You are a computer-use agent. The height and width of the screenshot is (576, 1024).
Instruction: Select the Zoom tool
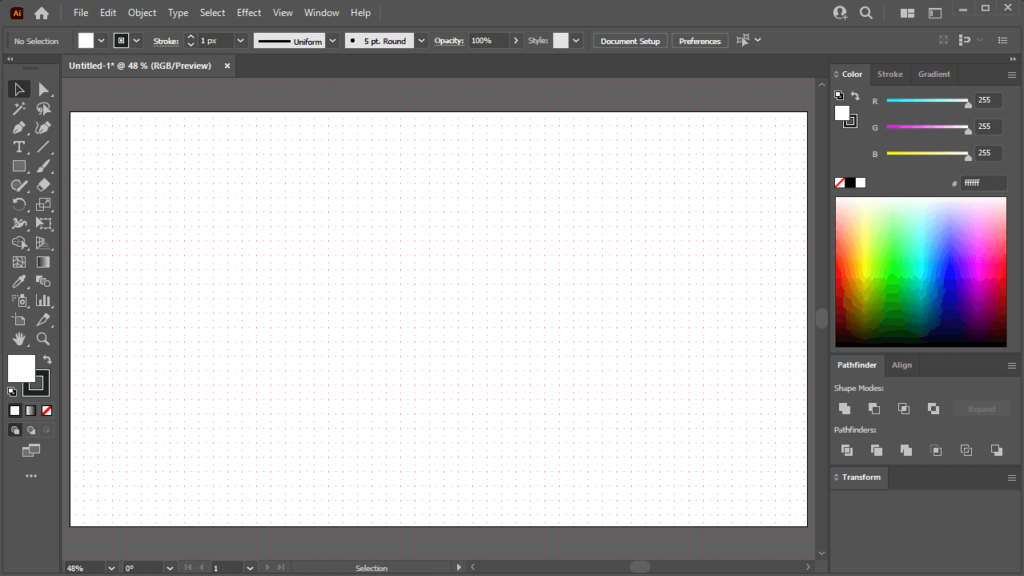(44, 339)
